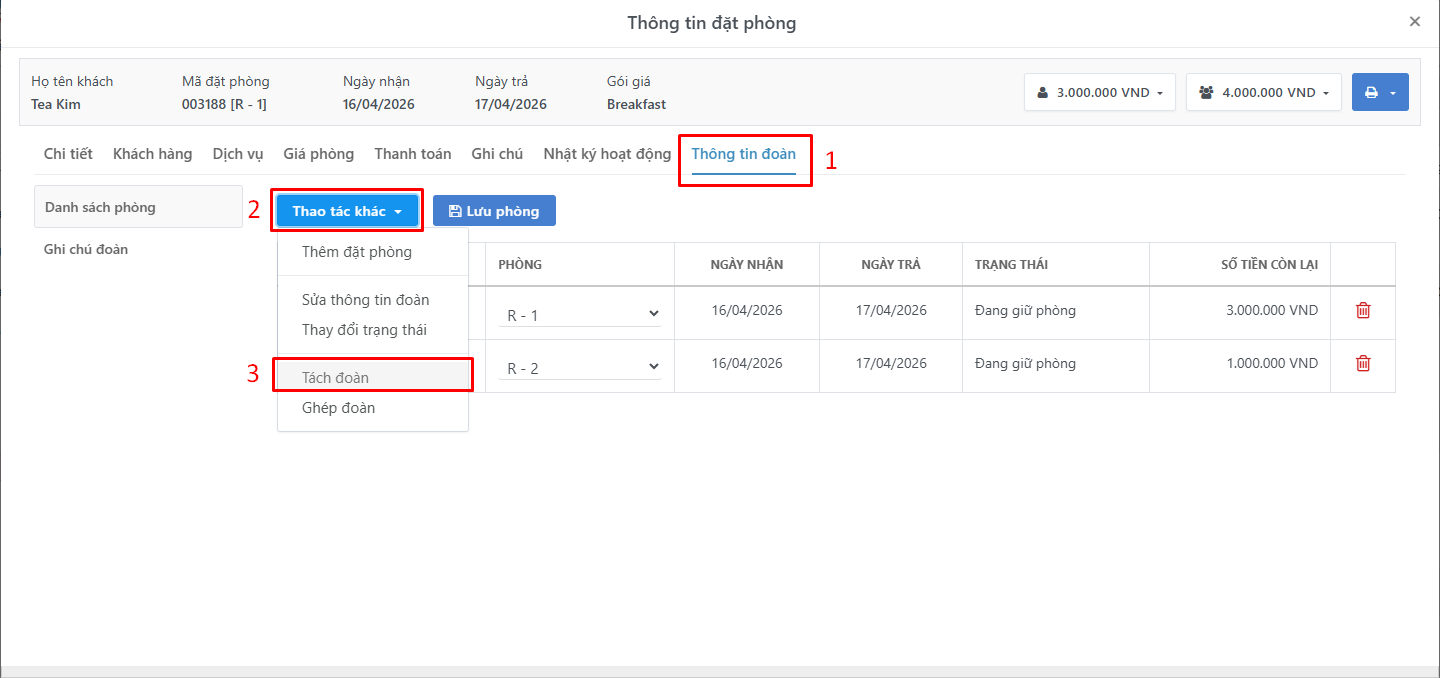Click the NGÀY TRẢ column header

[x=891, y=265]
